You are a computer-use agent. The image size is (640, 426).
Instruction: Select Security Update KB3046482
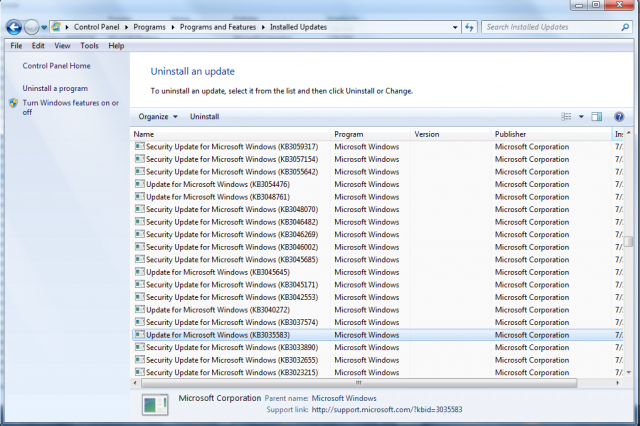[378, 222]
